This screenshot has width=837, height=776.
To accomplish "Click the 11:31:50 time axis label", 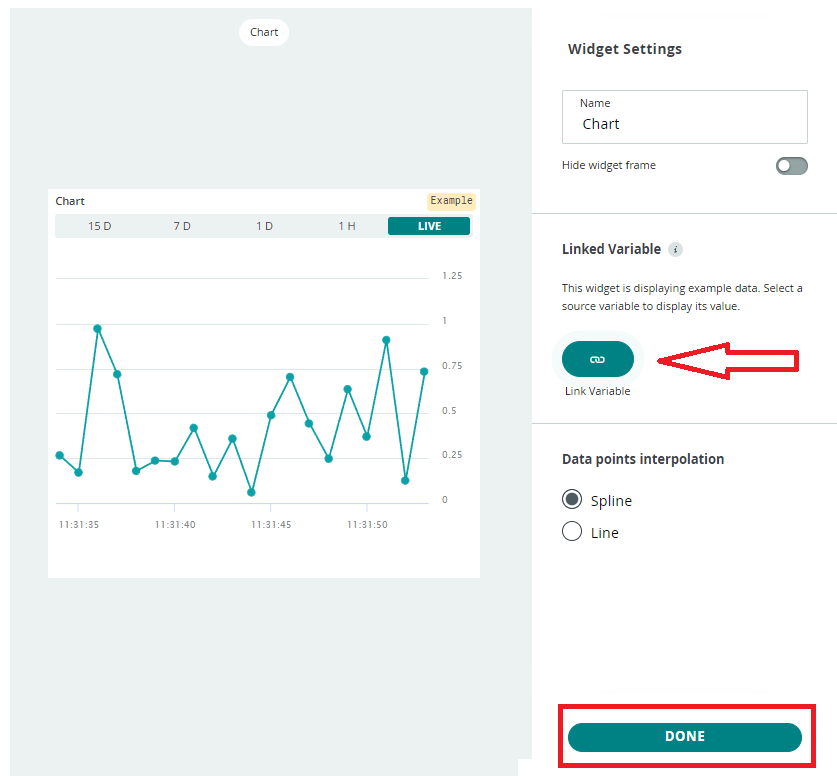I will [x=367, y=525].
